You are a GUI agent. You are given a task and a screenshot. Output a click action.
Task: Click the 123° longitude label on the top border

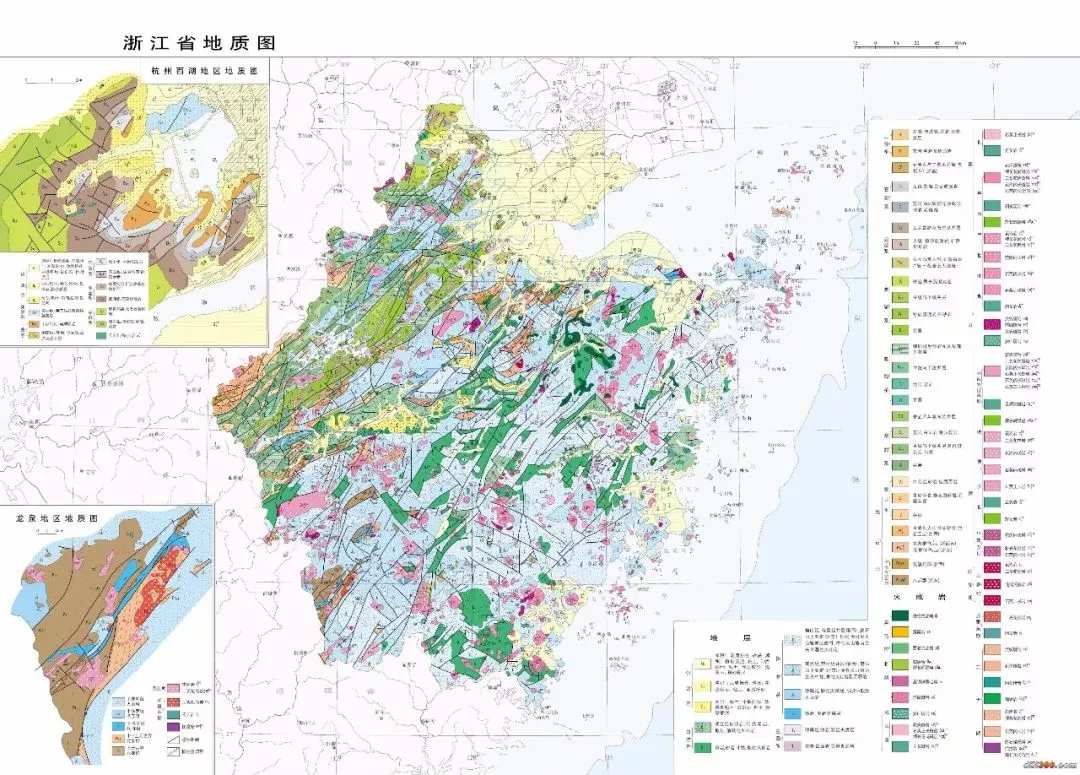(864, 66)
